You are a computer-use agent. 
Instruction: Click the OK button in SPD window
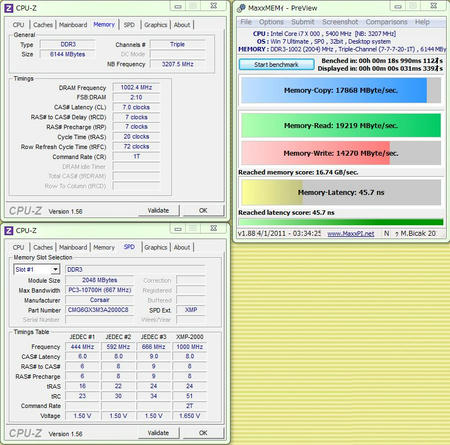pyautogui.click(x=203, y=433)
